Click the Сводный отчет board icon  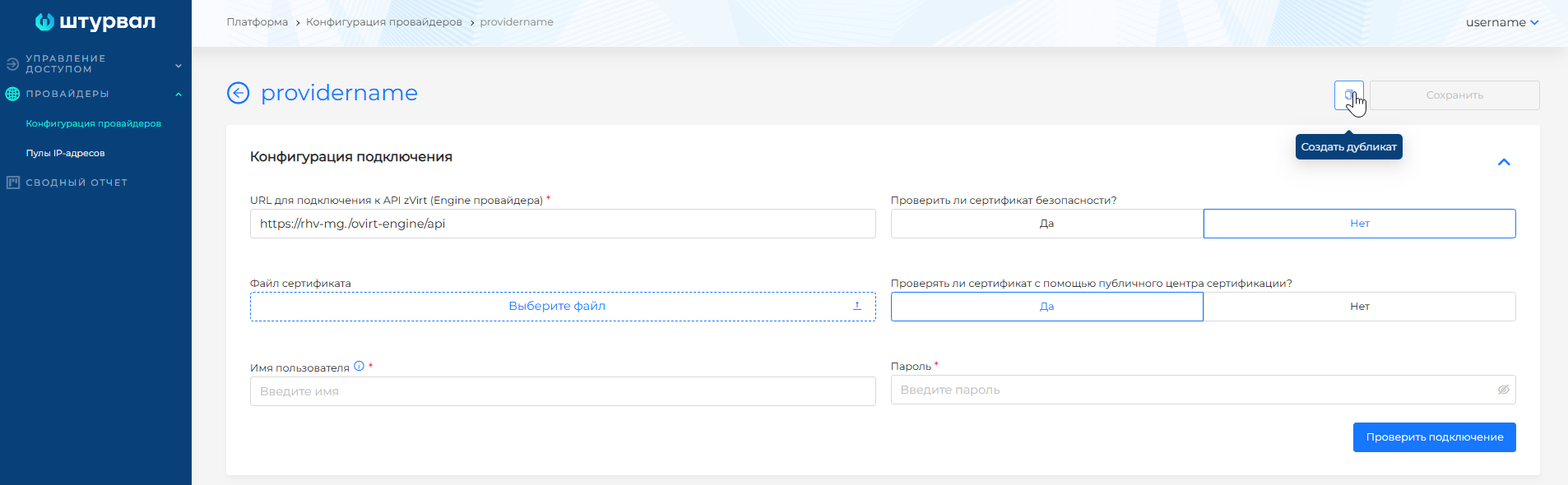tap(12, 182)
